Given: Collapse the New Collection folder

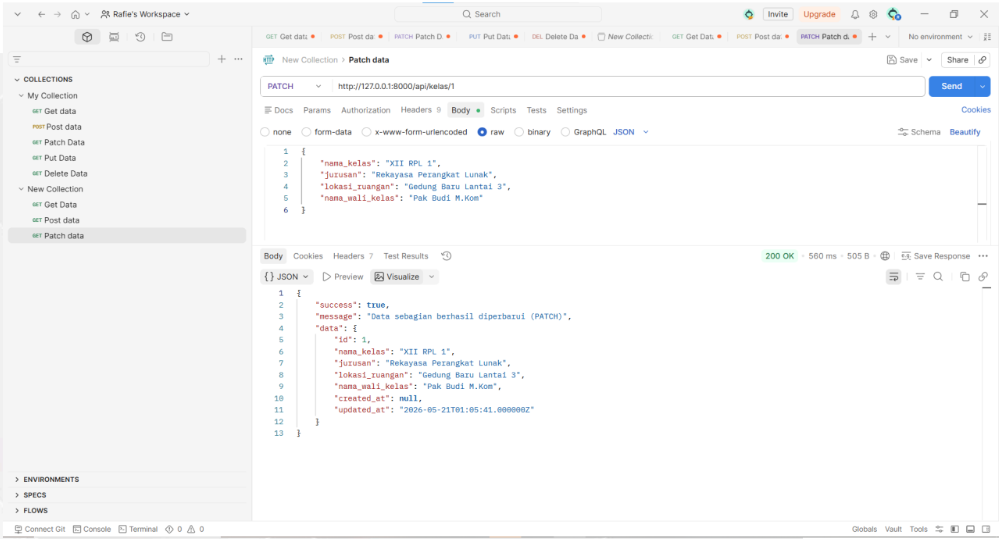Looking at the screenshot, I should pyautogui.click(x=21, y=189).
